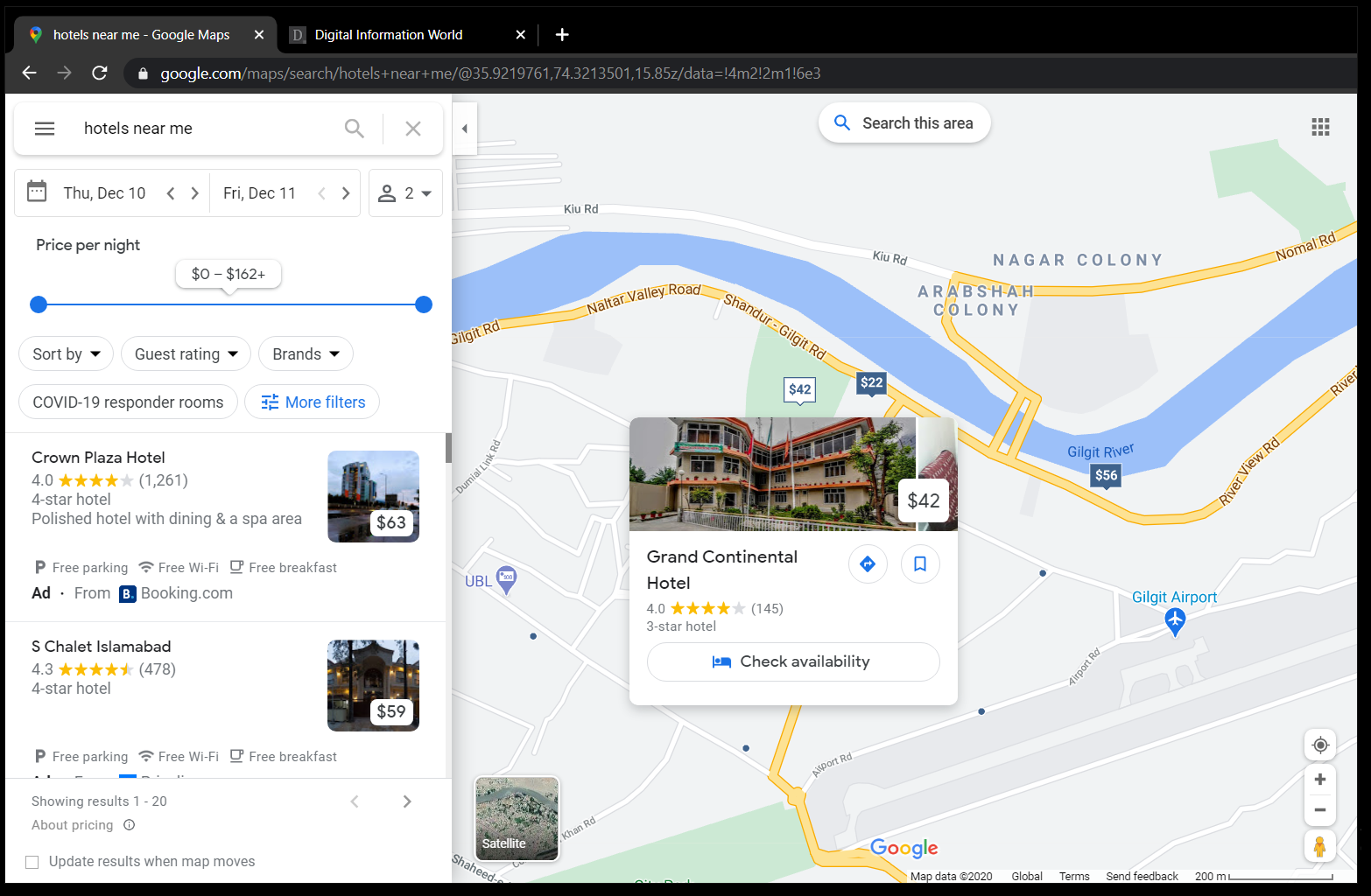Switch to the Digital Information World tab
Viewport: 1371px width, 896px height.
coord(388,34)
